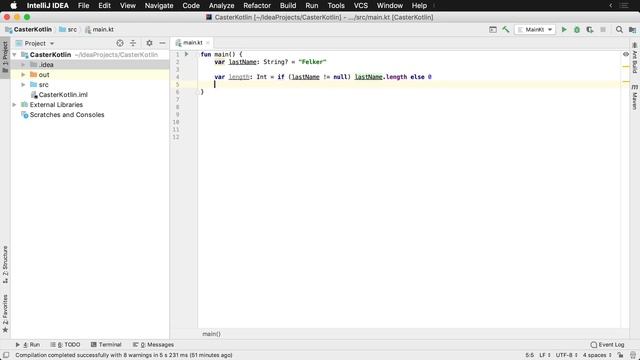Select Scratches and Consoles node
This screenshot has height=360, width=640.
pos(63,115)
